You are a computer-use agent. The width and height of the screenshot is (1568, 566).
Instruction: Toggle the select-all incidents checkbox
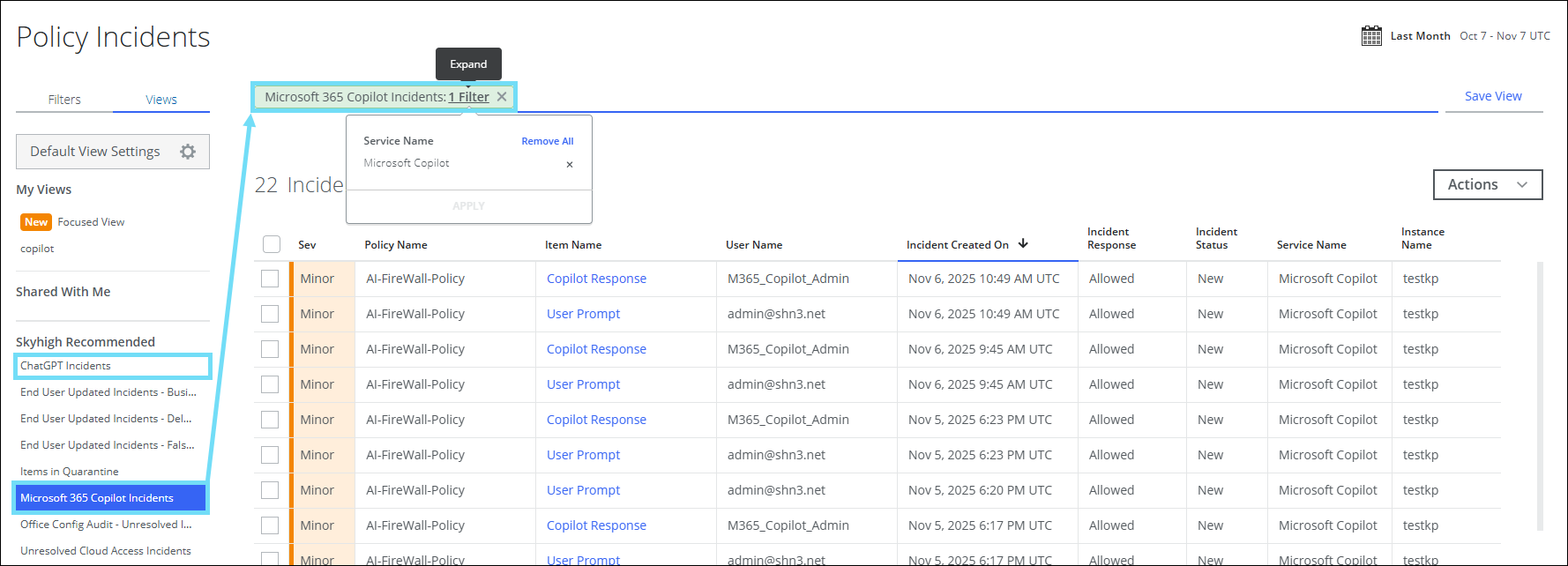pyautogui.click(x=272, y=244)
